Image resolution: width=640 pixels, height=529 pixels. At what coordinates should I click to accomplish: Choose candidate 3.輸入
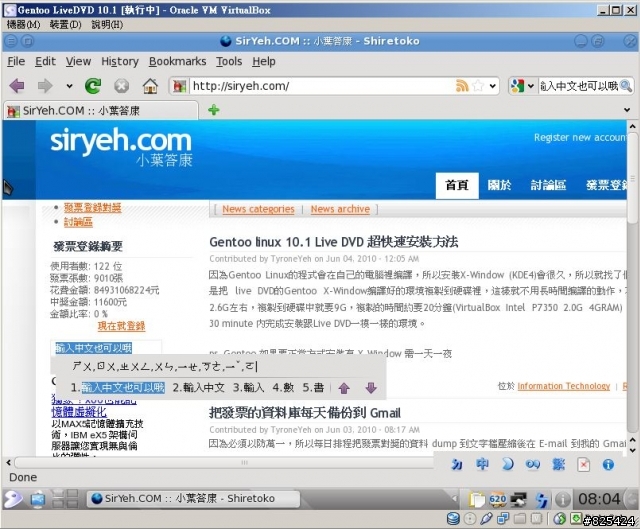(248, 388)
